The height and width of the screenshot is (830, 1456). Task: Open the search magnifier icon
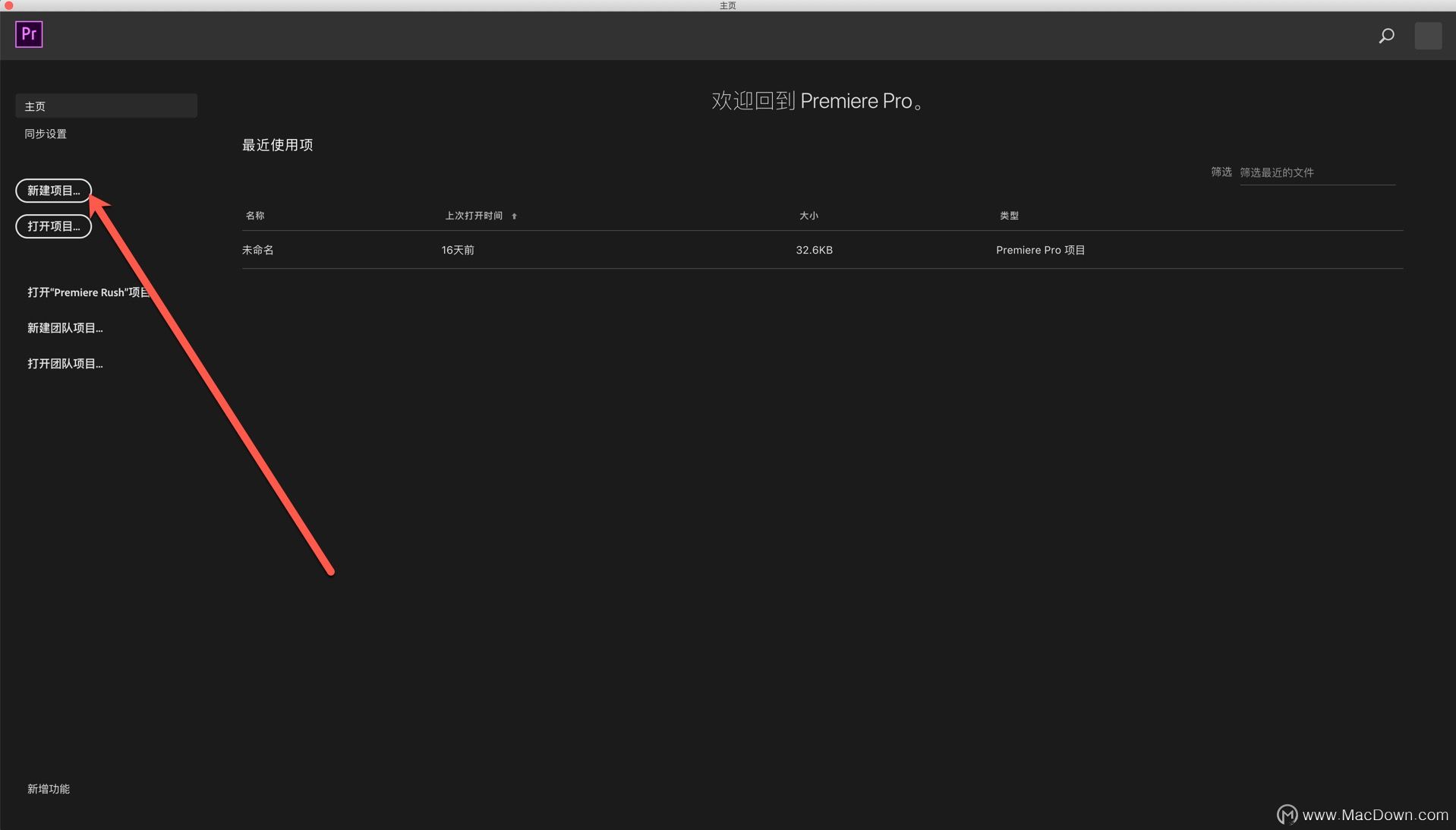1386,36
